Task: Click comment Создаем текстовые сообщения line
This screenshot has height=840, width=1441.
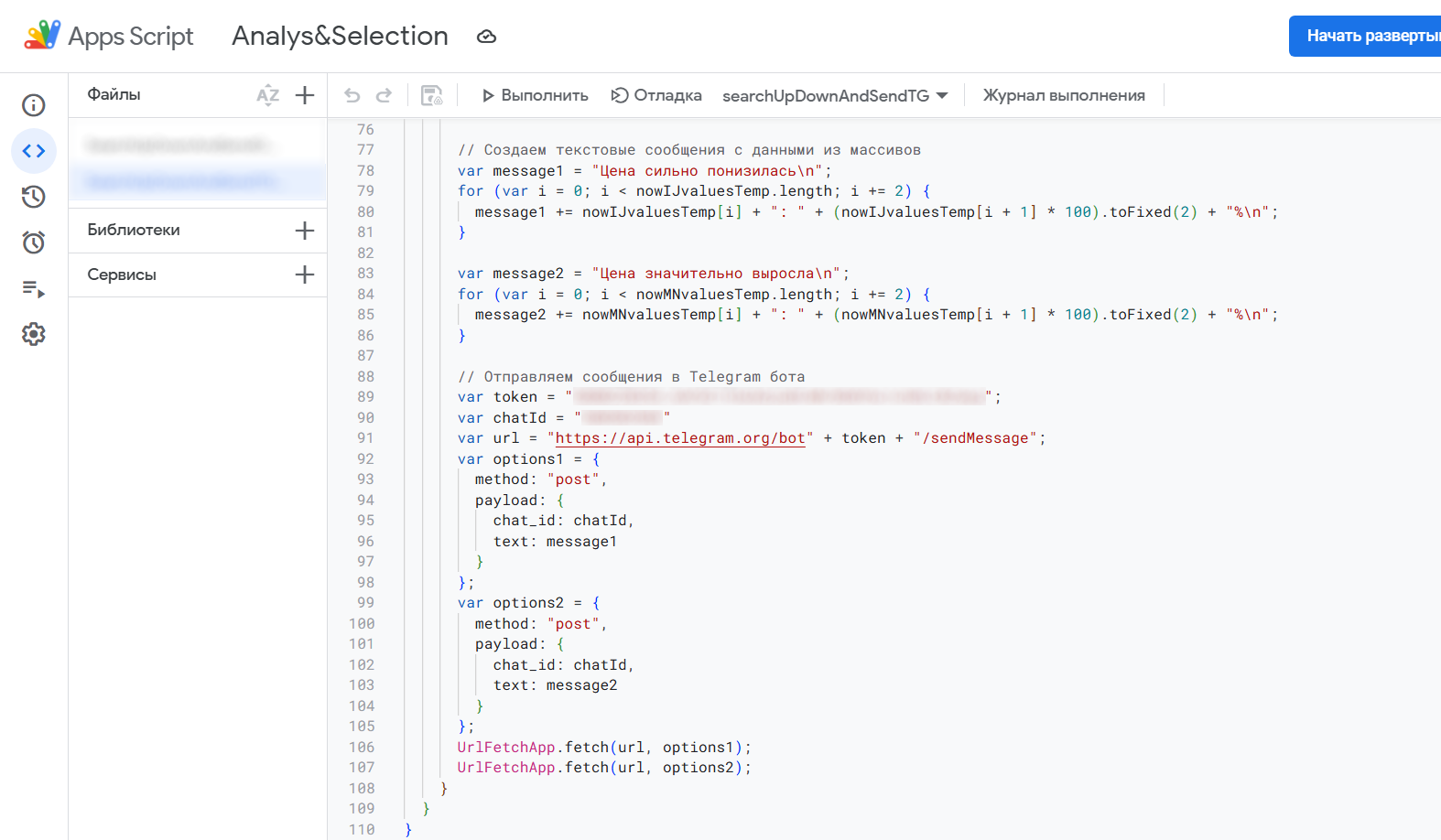Action: coord(689,150)
